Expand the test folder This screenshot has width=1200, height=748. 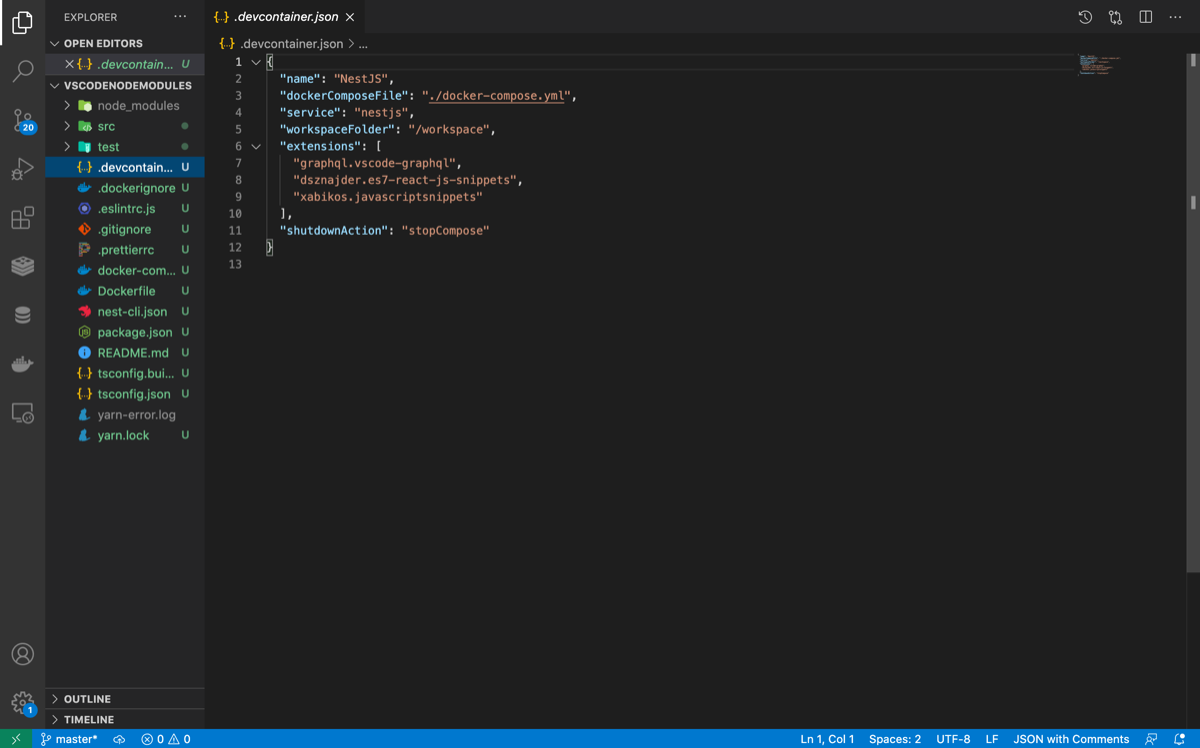click(x=125, y=147)
